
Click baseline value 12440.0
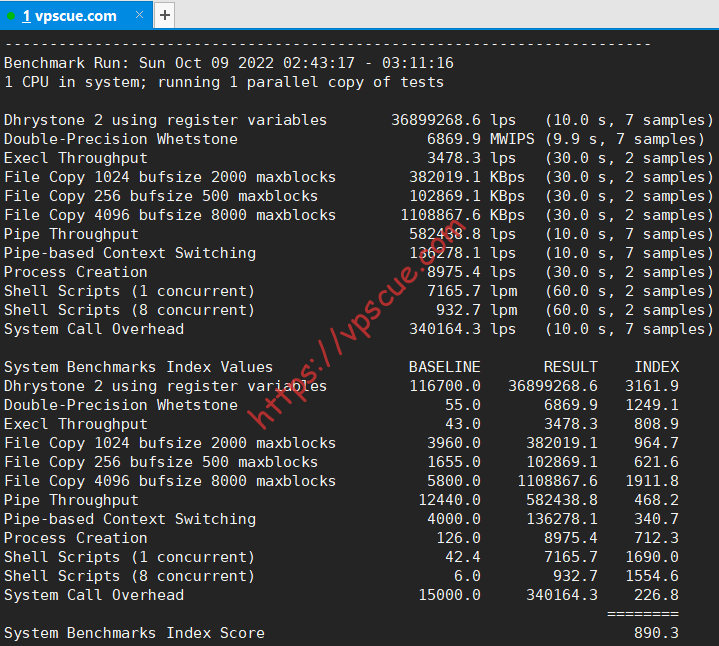click(x=449, y=500)
